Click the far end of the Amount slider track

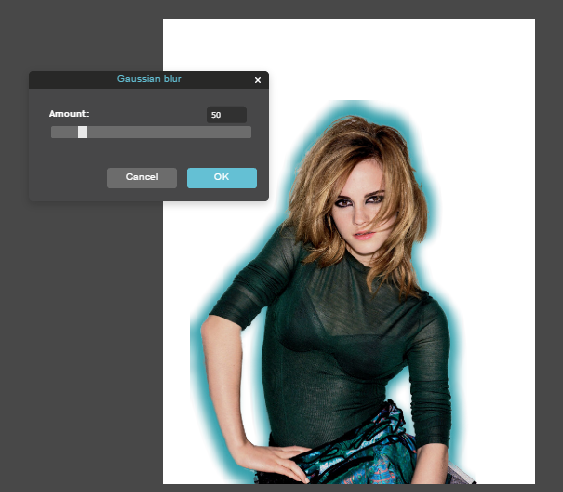click(248, 132)
